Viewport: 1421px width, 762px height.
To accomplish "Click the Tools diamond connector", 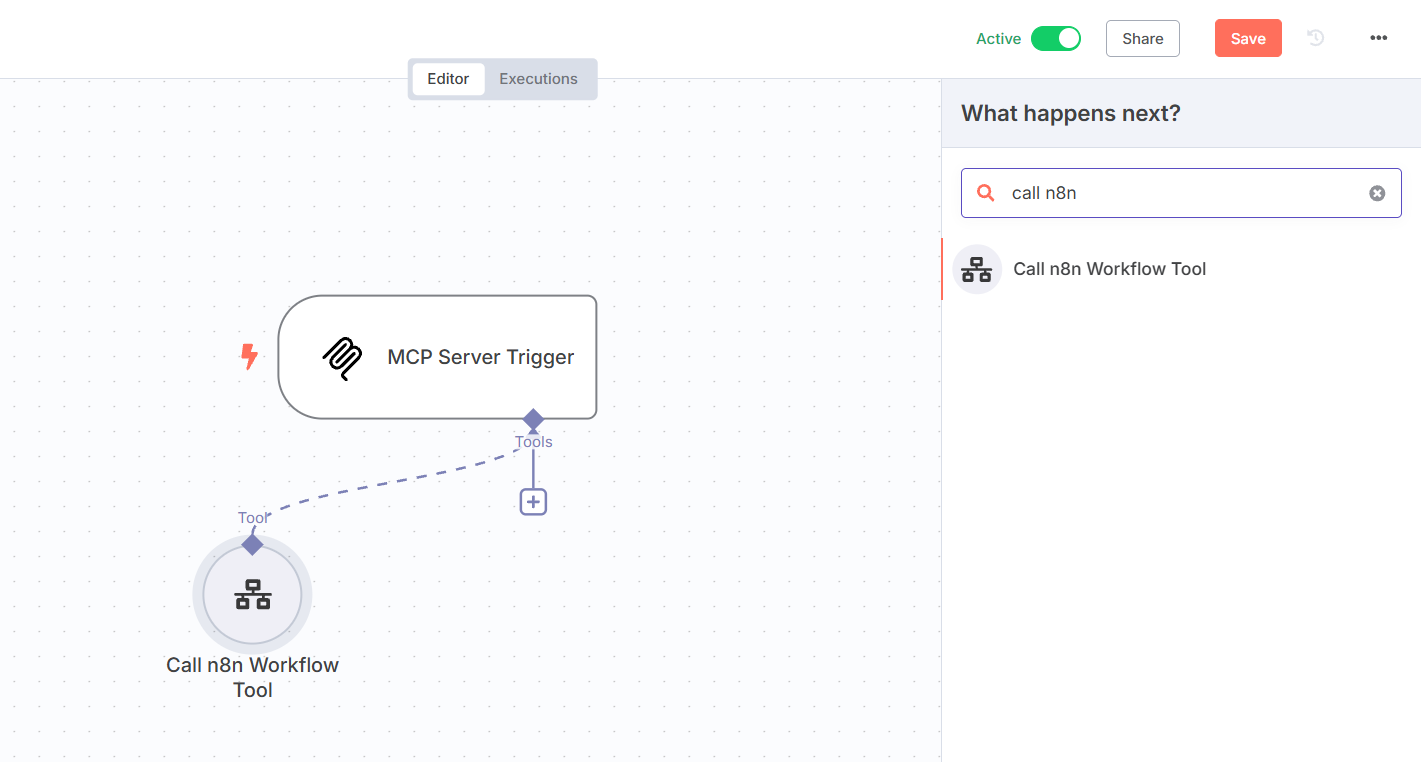I will (x=533, y=419).
